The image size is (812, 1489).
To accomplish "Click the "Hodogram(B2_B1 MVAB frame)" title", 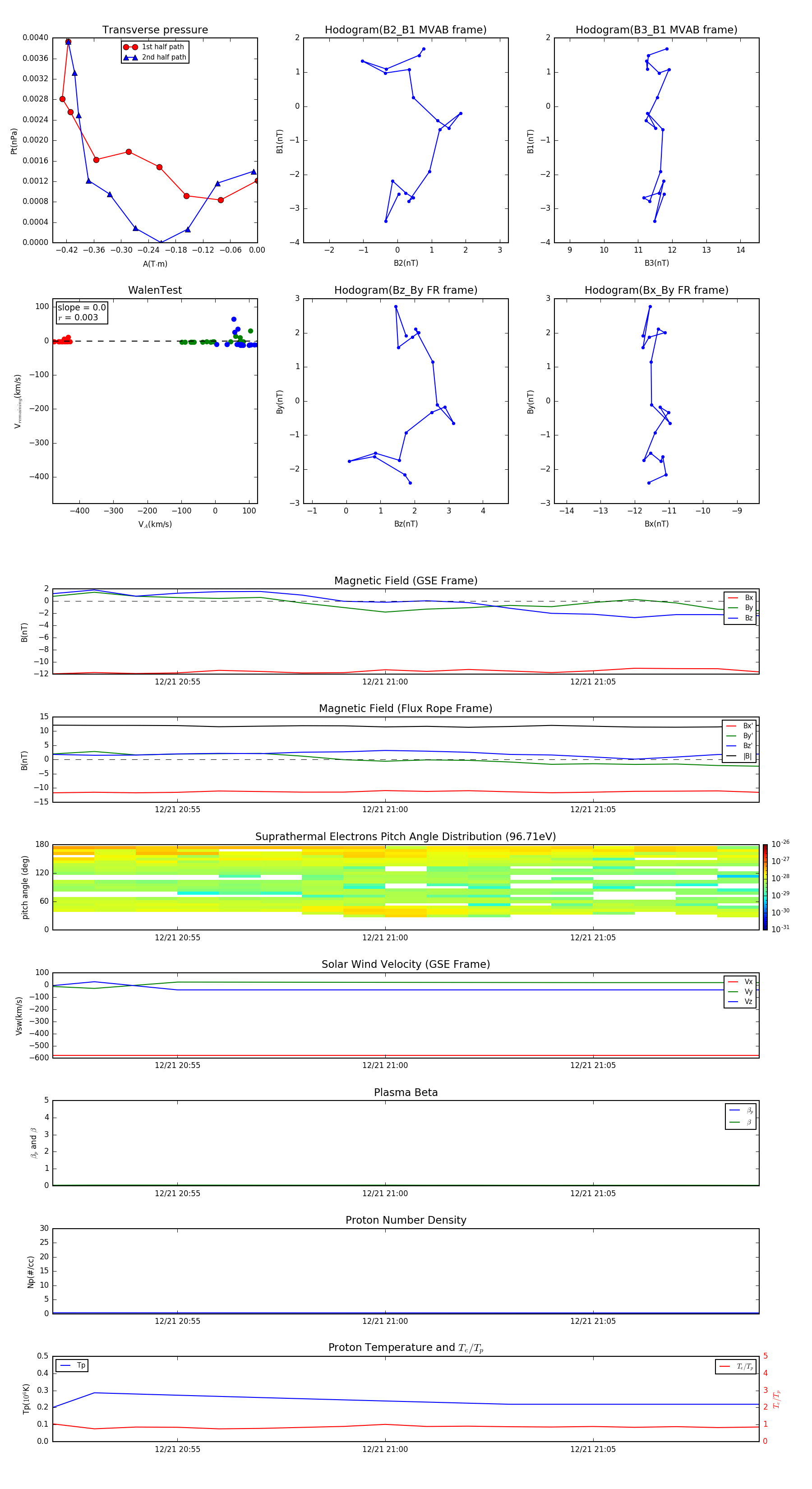I will point(406,29).
